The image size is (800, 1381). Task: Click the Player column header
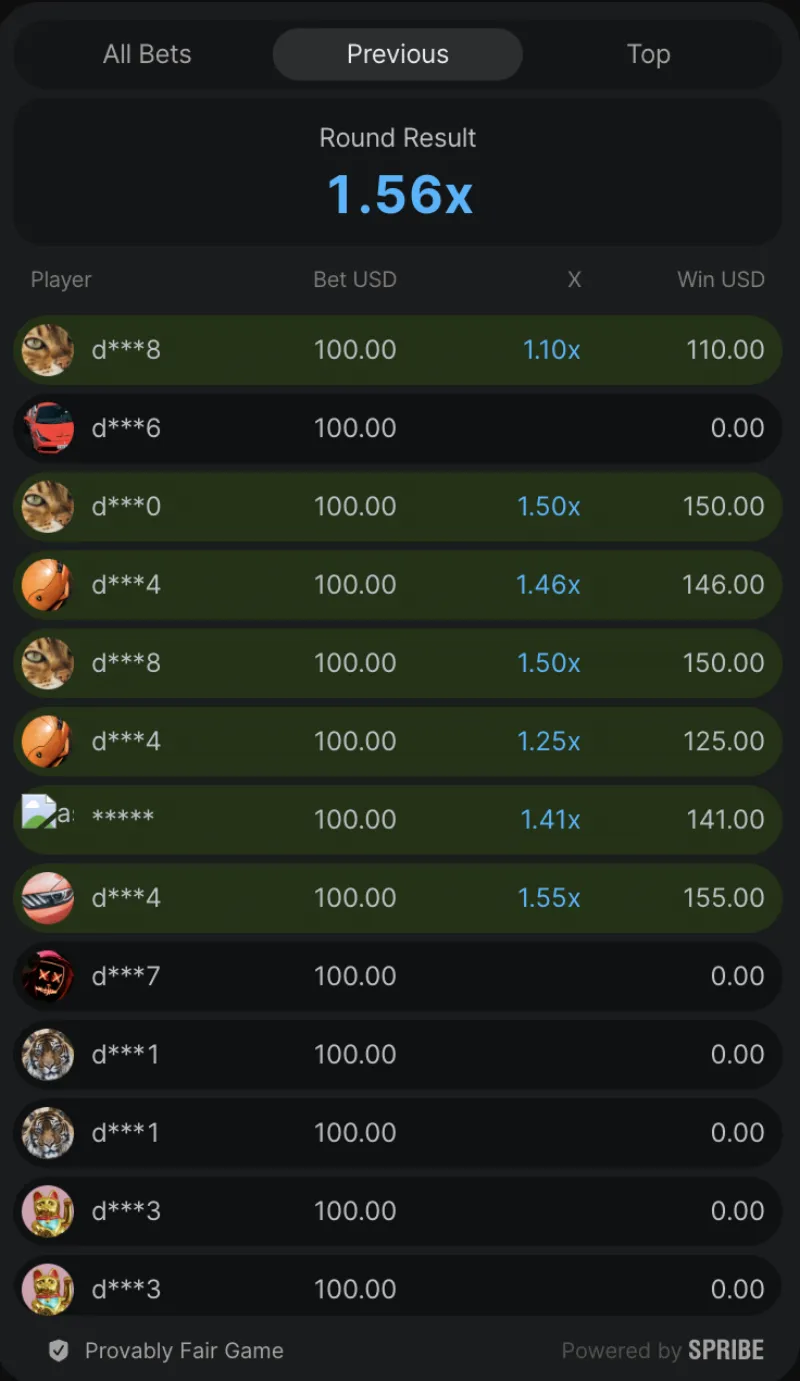click(61, 280)
